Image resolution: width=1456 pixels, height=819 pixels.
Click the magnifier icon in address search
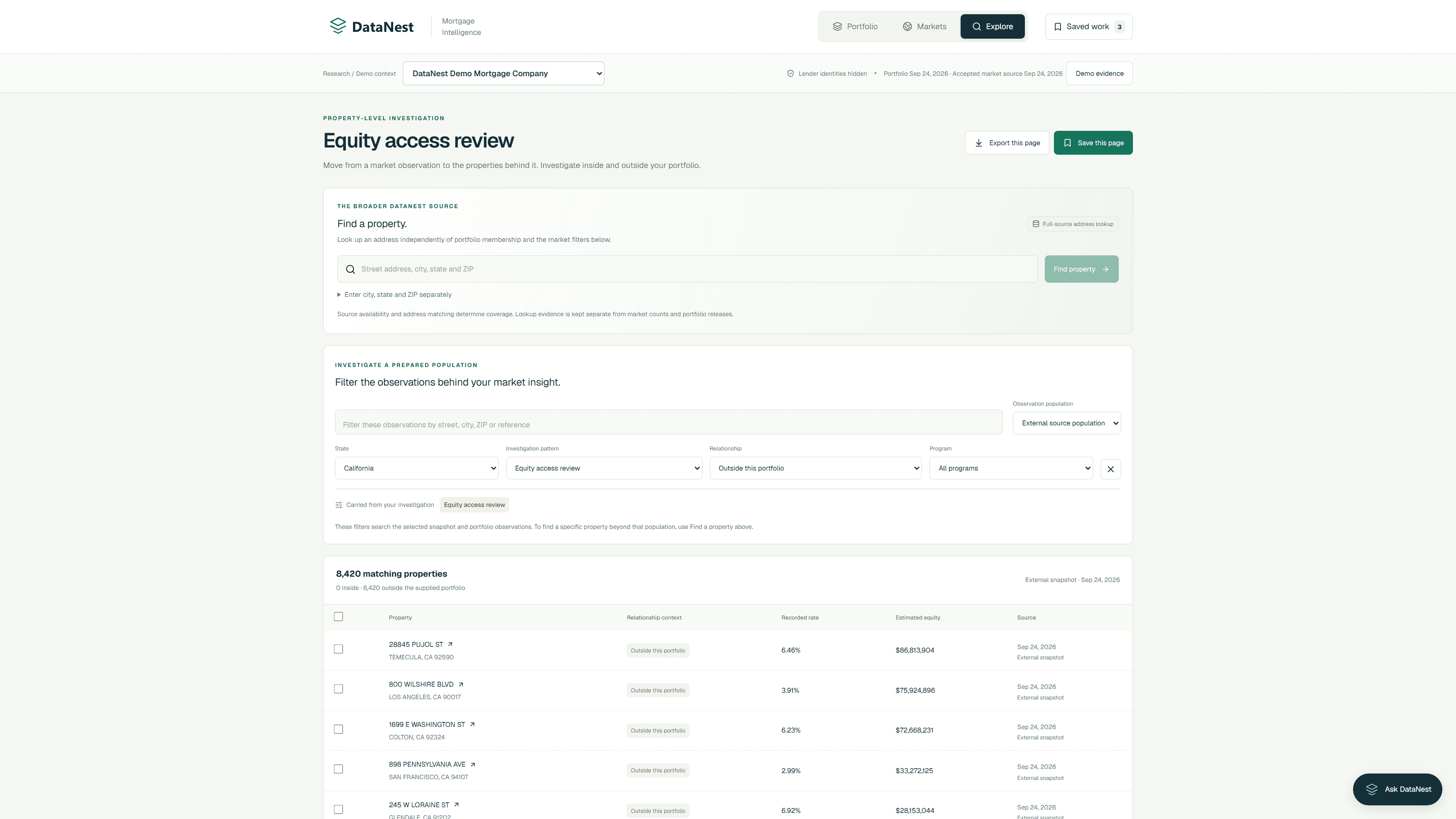coord(350,269)
